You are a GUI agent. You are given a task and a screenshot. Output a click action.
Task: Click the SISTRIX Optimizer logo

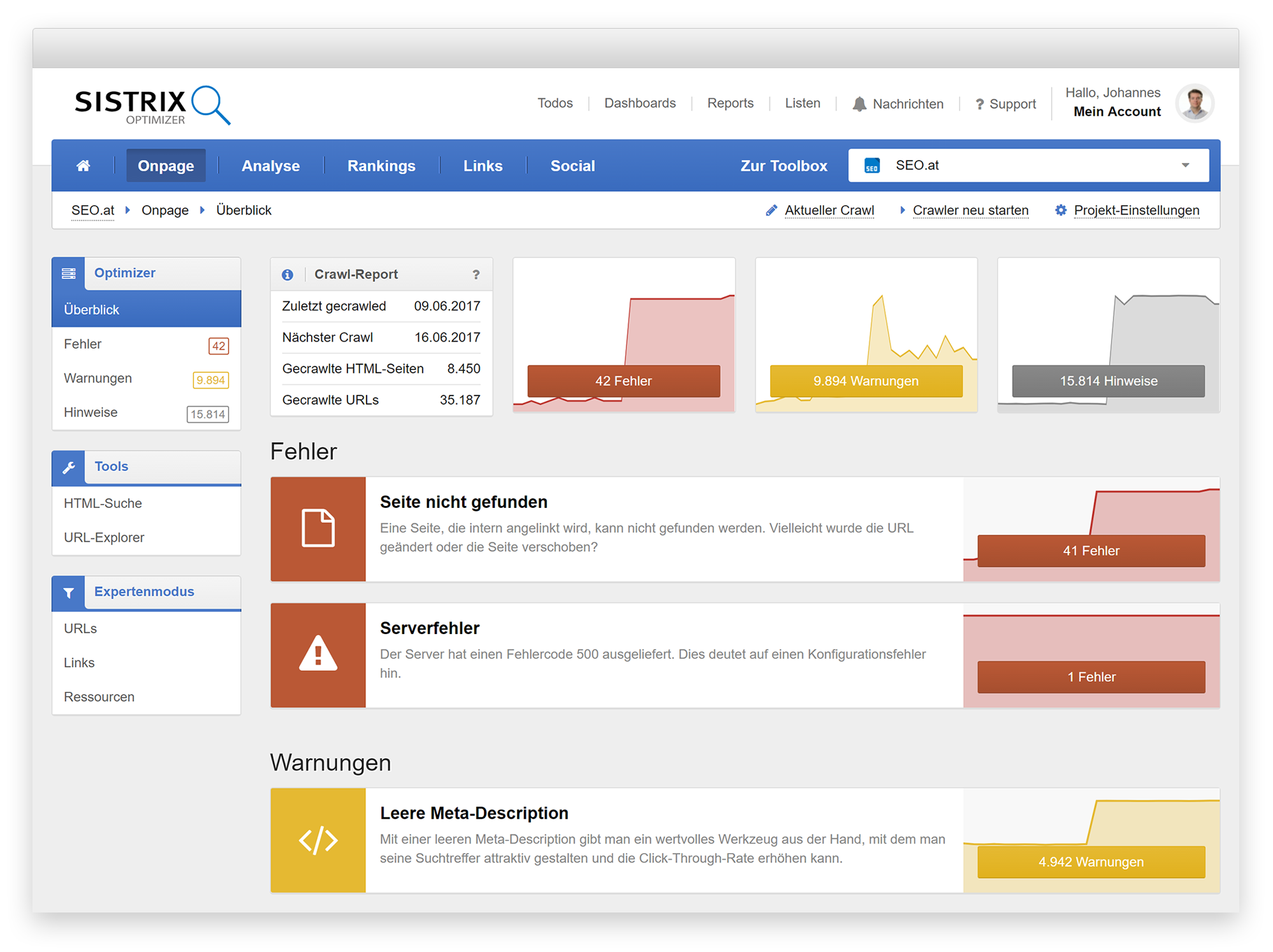[x=152, y=105]
